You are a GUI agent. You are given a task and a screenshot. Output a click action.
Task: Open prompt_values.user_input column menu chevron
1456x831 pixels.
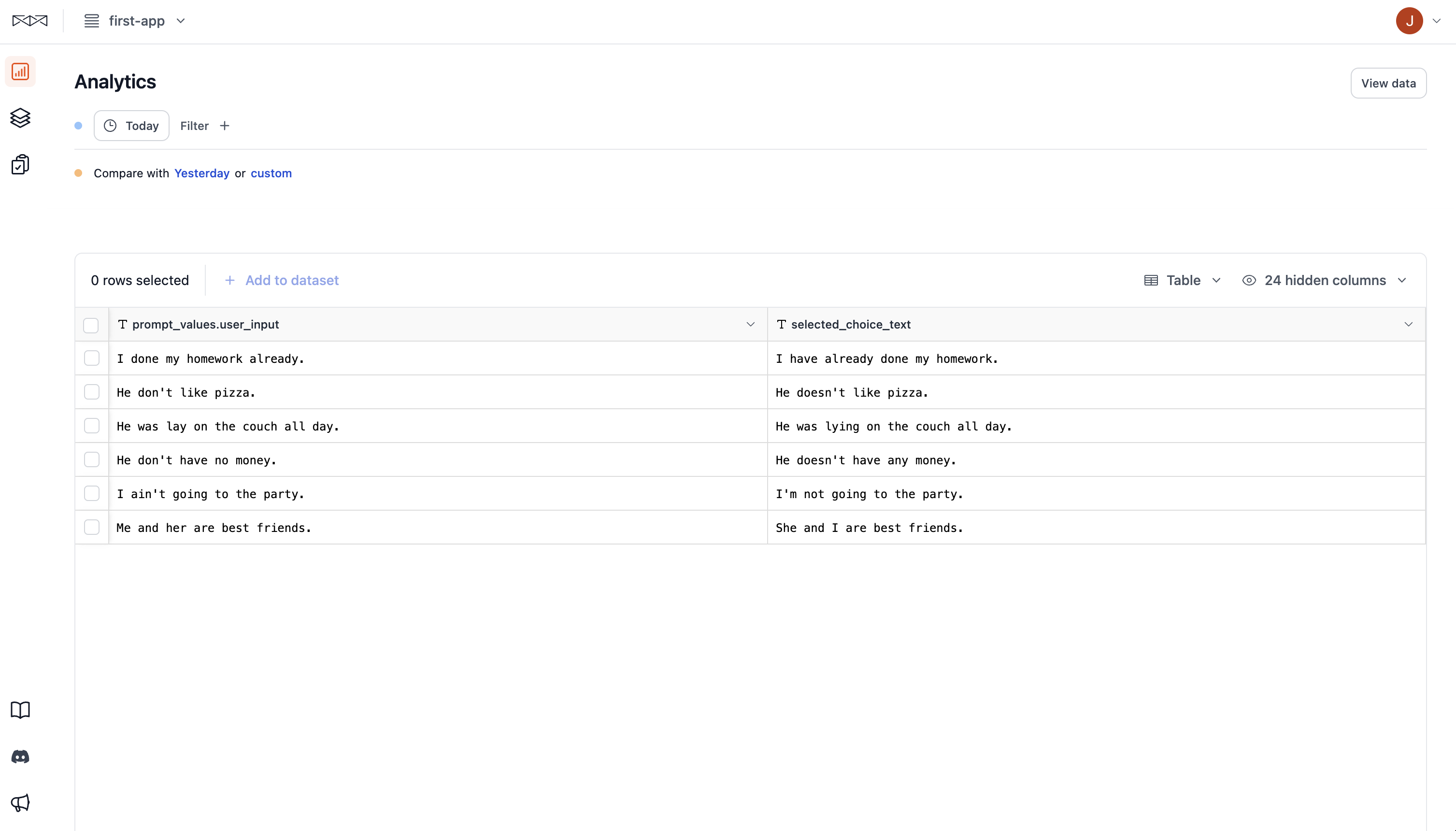[x=750, y=324]
